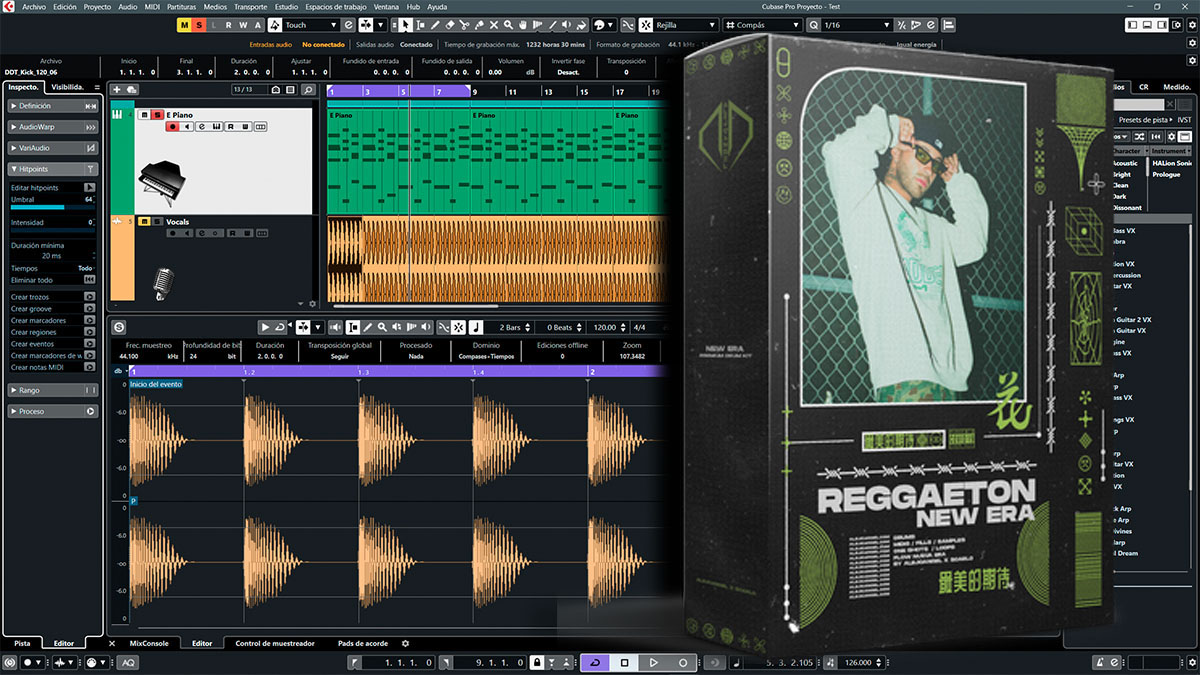The width and height of the screenshot is (1200, 675).
Task: Toggle audition loop in sample editor toolbar
Action: (280, 327)
